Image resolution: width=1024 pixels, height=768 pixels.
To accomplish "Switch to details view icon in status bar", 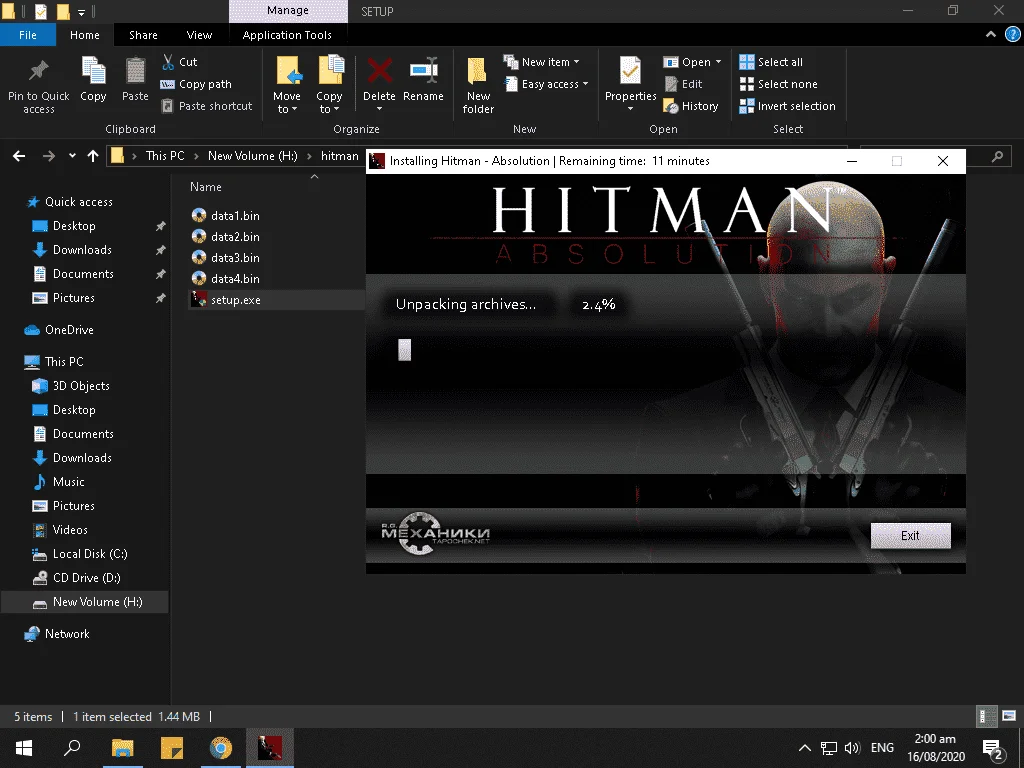I will click(x=987, y=716).
